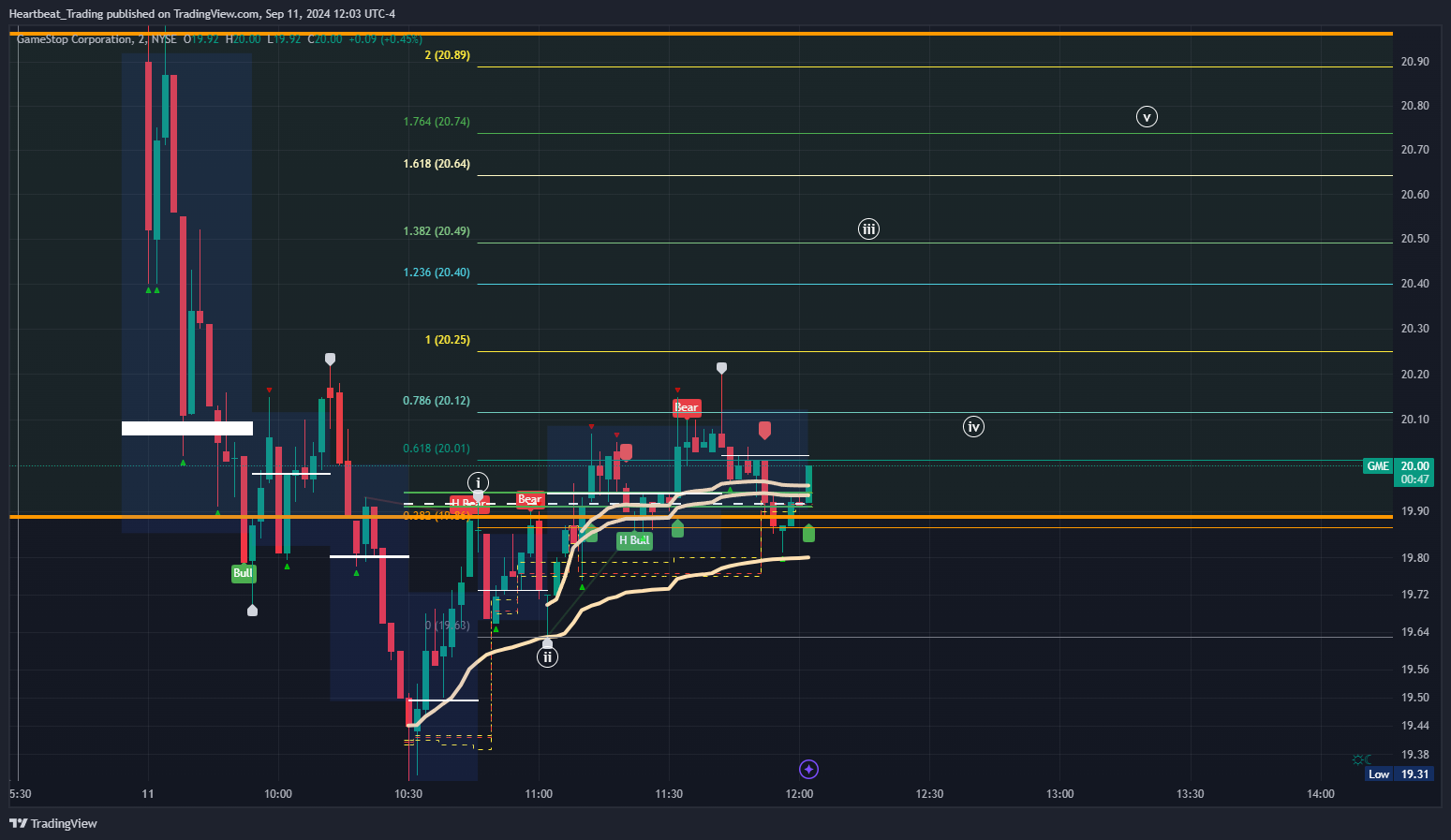Screen dimensions: 1451x840
Task: Click the Bear label under the 0.786 line
Action: (686, 407)
